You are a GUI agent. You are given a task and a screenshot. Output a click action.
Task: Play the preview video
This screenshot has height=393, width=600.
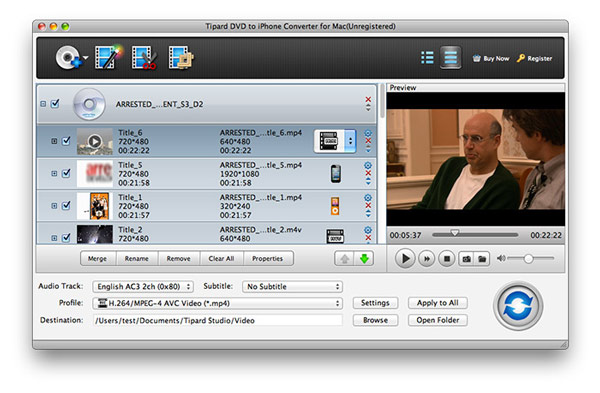[x=405, y=259]
